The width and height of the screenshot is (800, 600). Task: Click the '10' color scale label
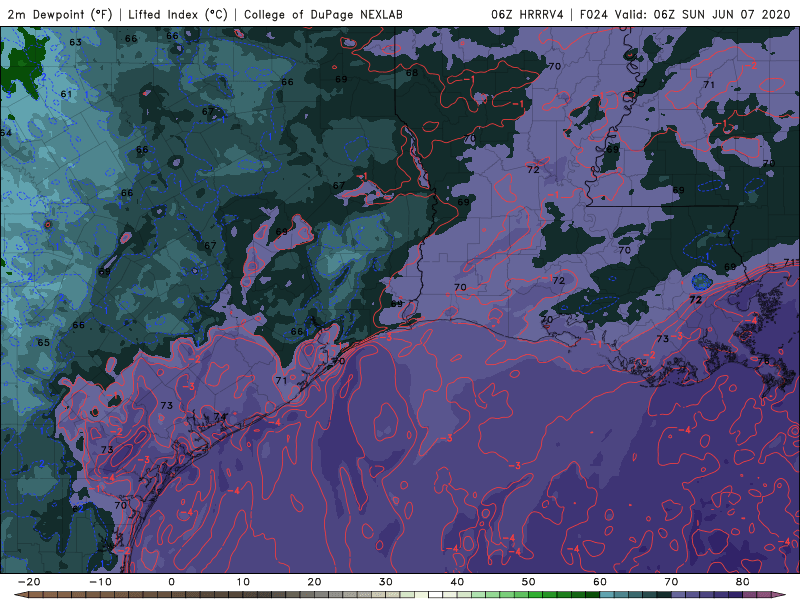point(243,582)
